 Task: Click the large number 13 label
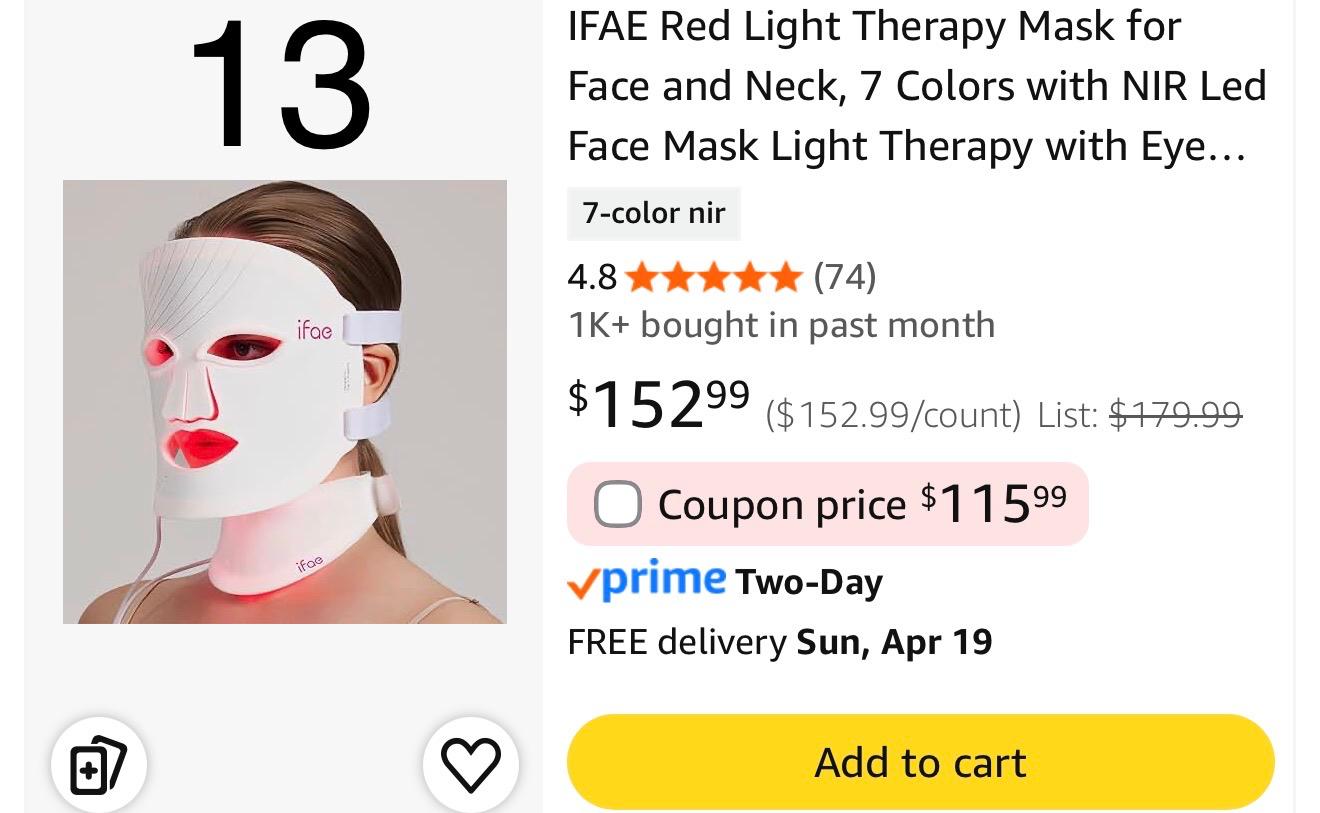[281, 86]
